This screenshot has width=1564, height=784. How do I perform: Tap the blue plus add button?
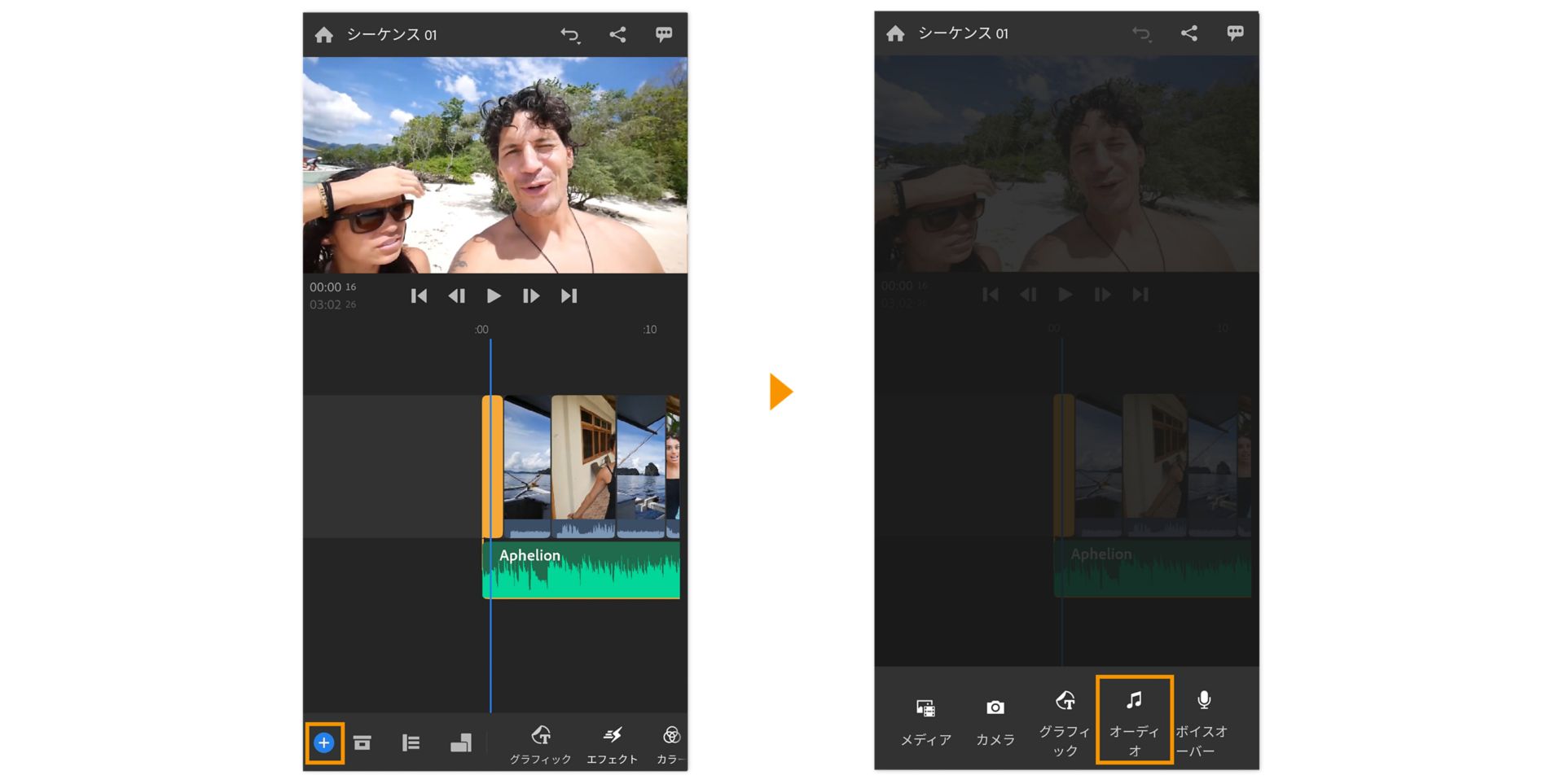pyautogui.click(x=324, y=742)
